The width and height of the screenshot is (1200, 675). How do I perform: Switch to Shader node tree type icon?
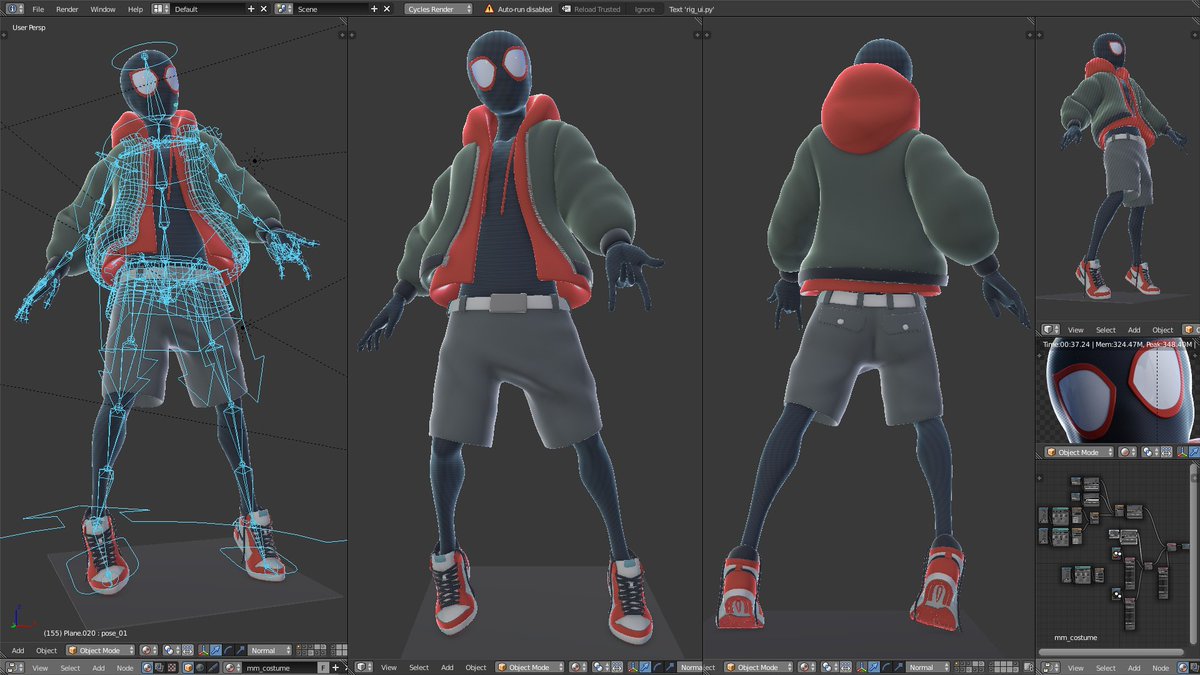(148, 668)
